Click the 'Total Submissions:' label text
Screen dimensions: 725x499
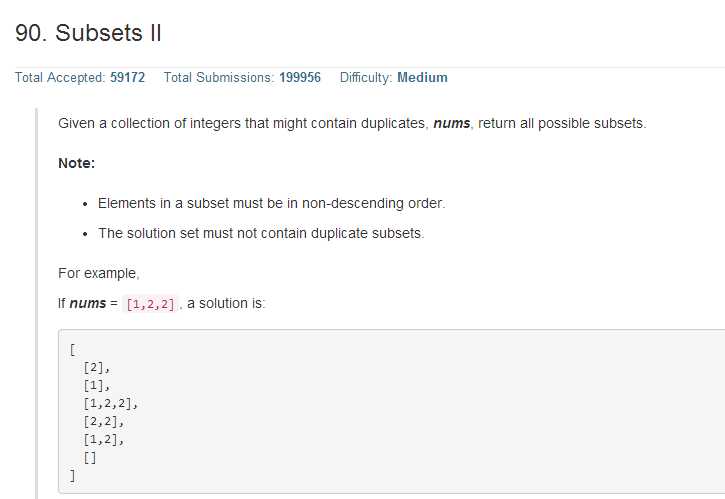(219, 77)
